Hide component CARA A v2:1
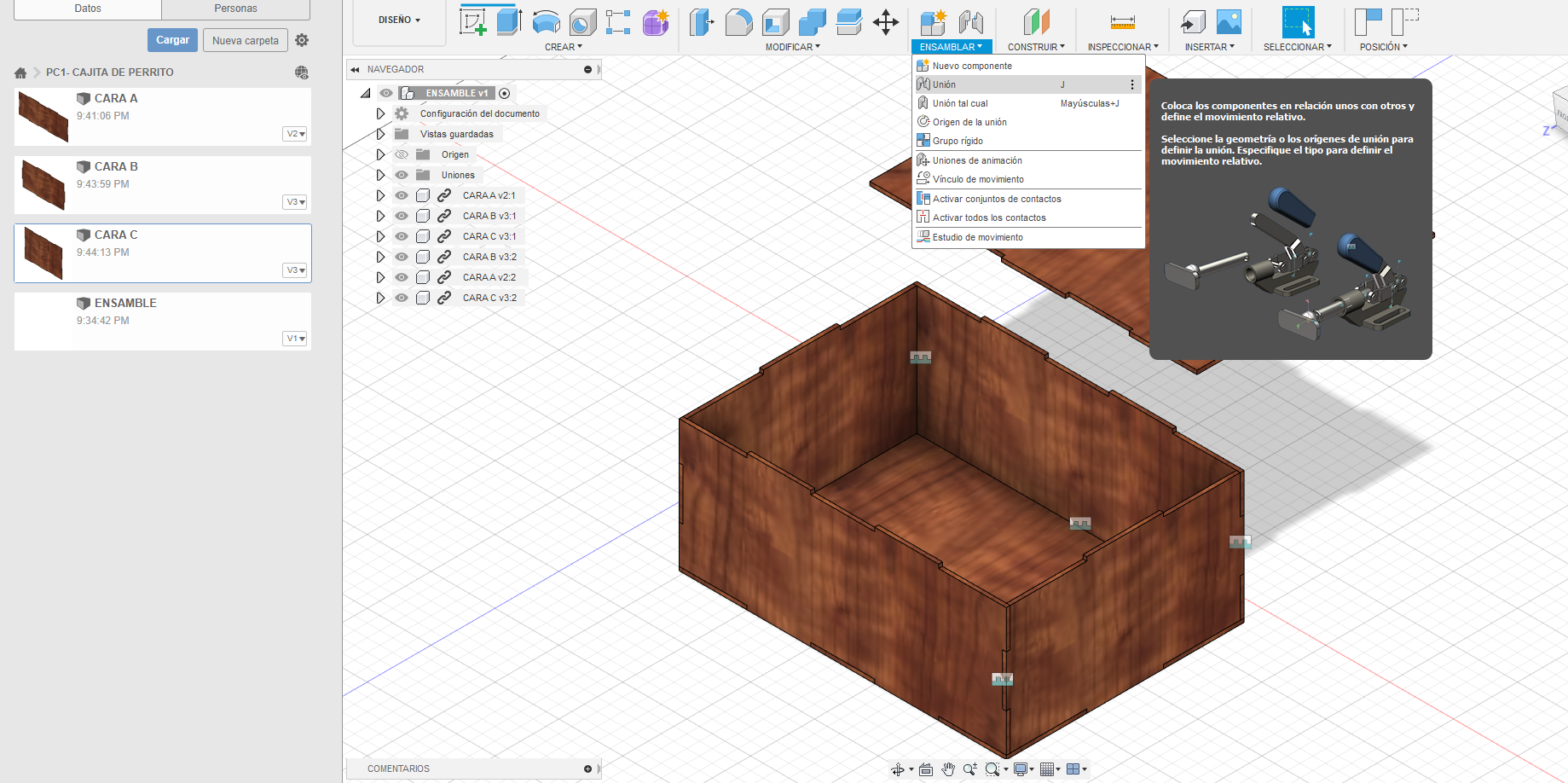 402,195
